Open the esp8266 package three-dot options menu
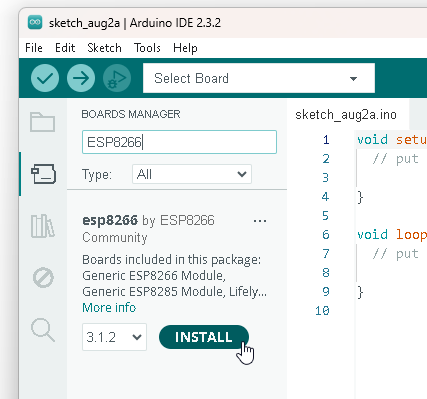This screenshot has width=427, height=399. click(x=260, y=221)
